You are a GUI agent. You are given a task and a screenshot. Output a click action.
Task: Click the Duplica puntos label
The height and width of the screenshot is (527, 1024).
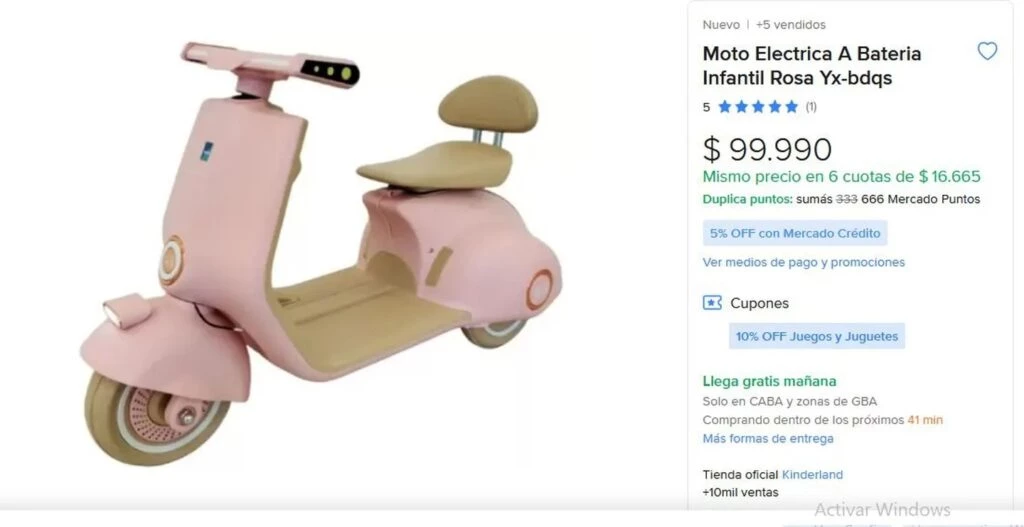[x=747, y=199]
